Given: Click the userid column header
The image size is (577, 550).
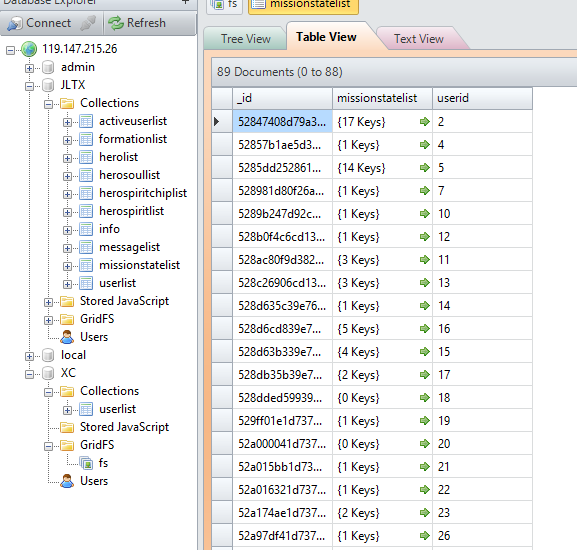Looking at the screenshot, I should click(x=482, y=98).
